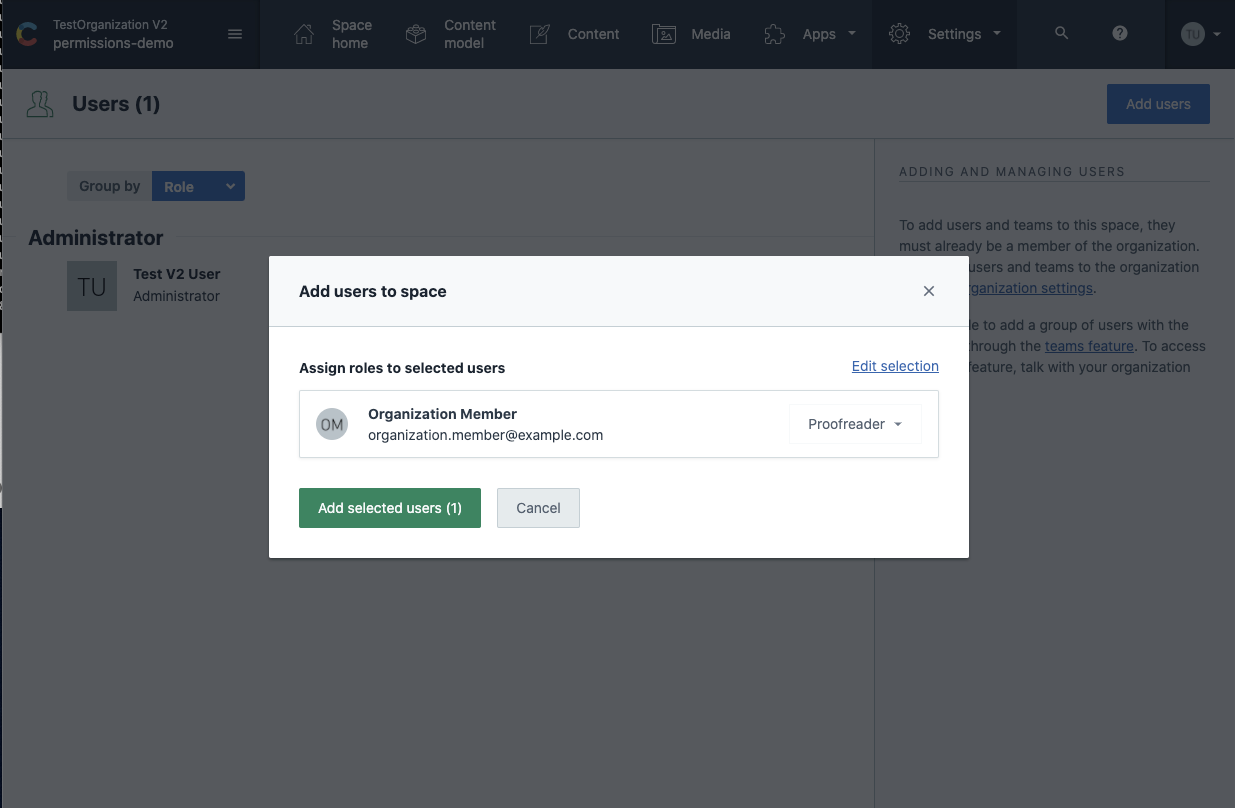1235x808 pixels.
Task: Click the Group by label
Action: click(109, 186)
